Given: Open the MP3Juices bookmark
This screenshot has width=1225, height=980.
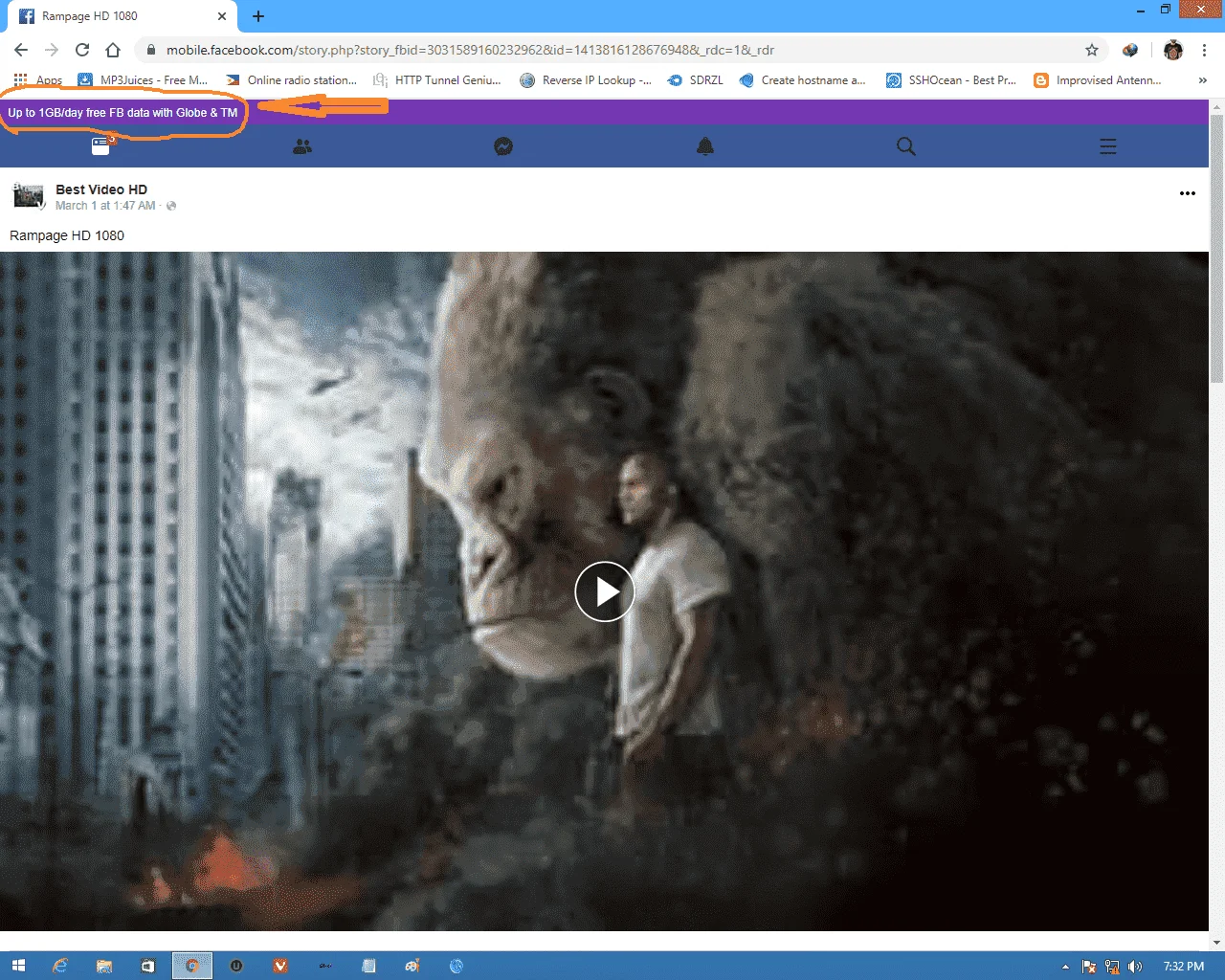Looking at the screenshot, I should tap(143, 80).
